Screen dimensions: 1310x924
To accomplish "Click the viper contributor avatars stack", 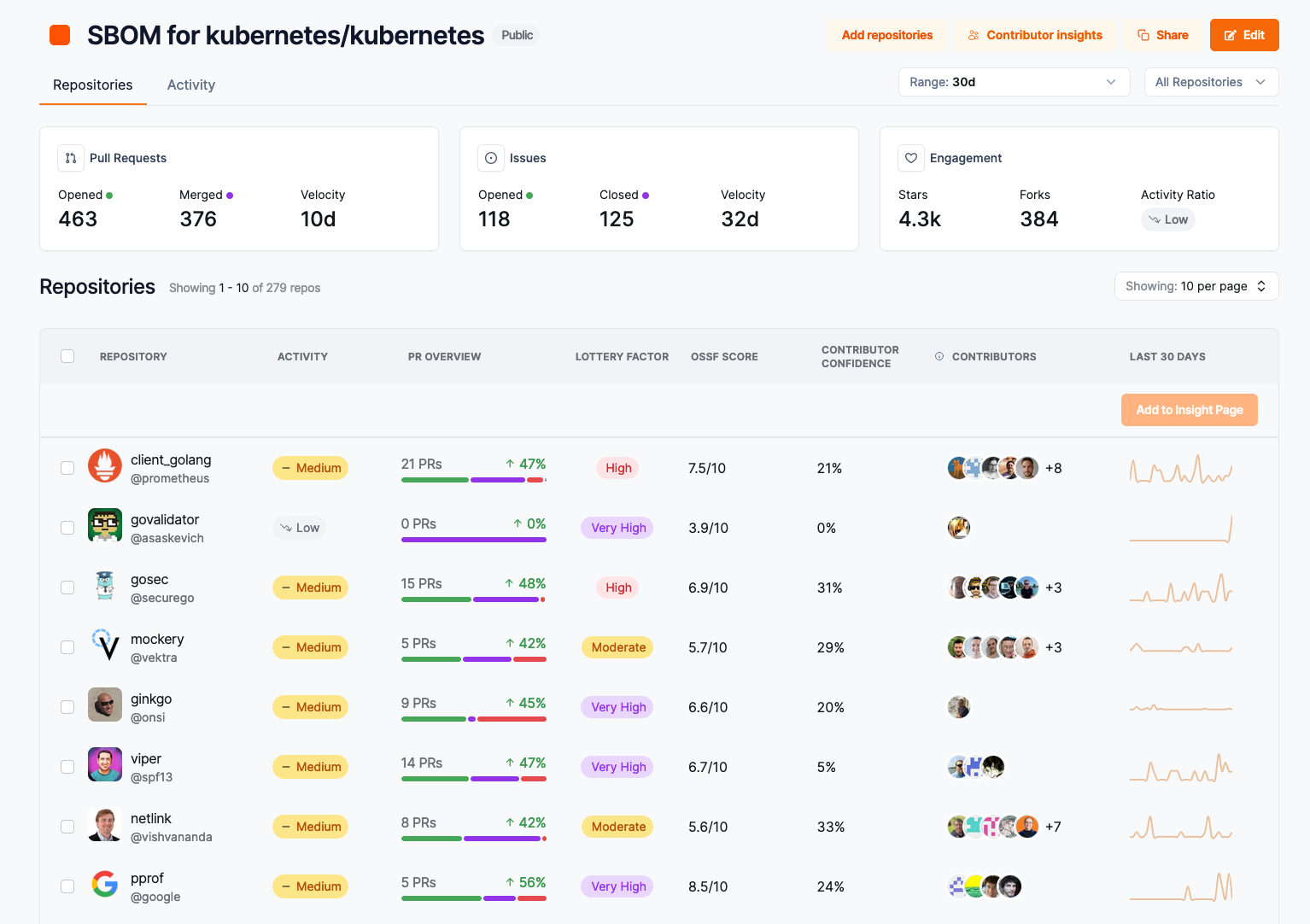I will click(976, 767).
